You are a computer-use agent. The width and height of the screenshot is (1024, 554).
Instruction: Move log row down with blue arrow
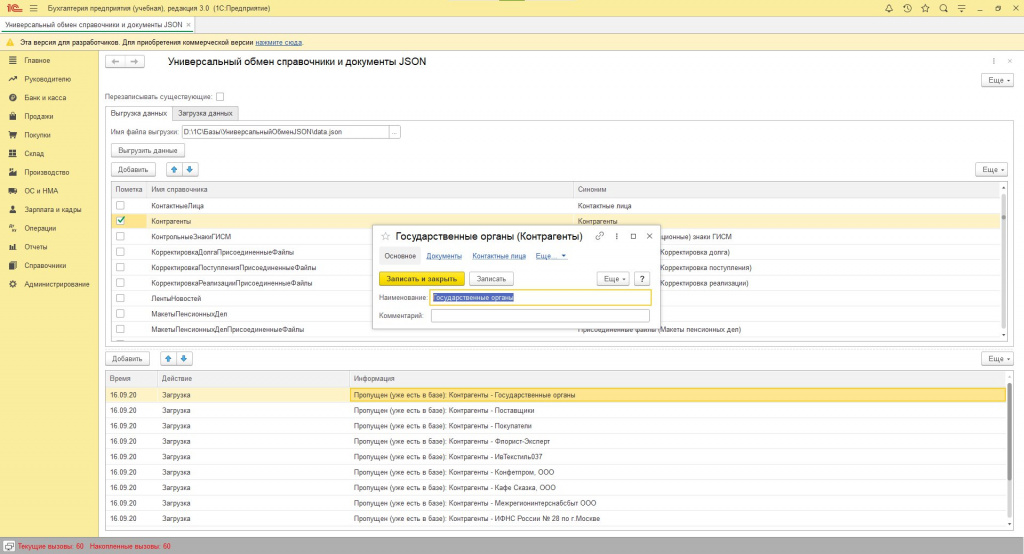tap(184, 359)
